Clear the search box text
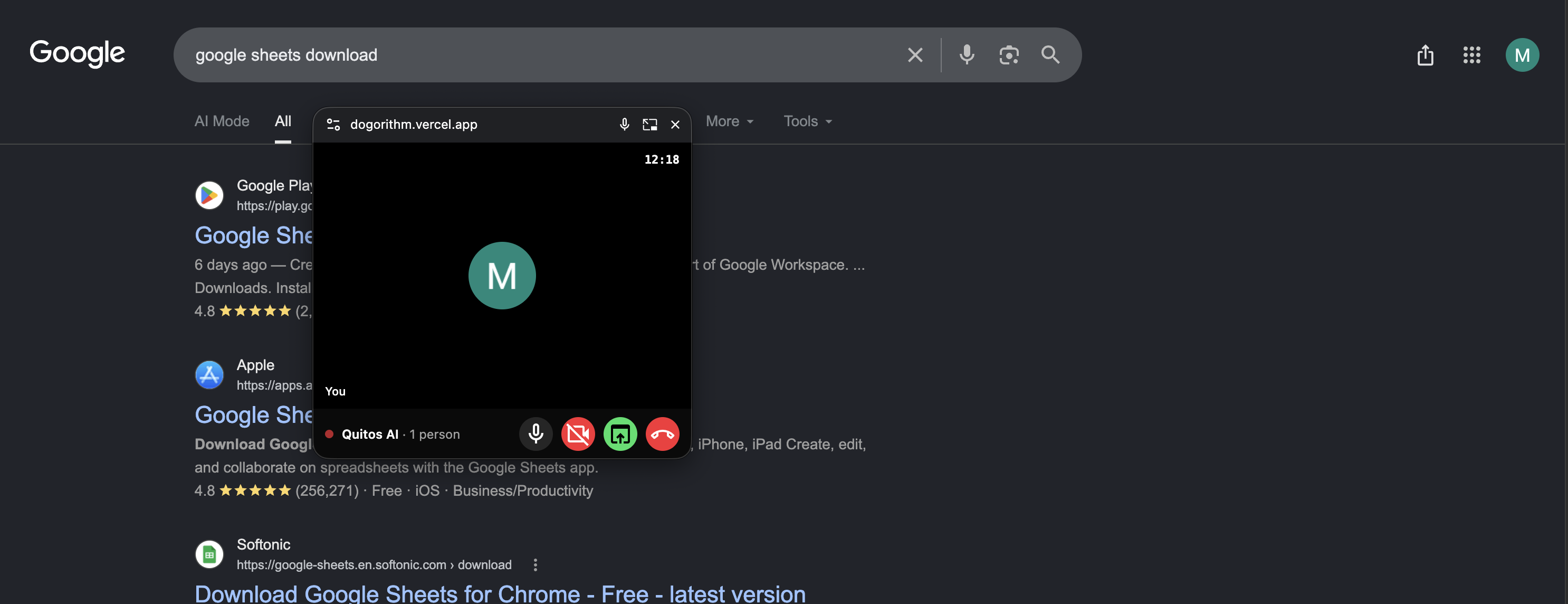This screenshot has width=1568, height=604. (x=915, y=55)
